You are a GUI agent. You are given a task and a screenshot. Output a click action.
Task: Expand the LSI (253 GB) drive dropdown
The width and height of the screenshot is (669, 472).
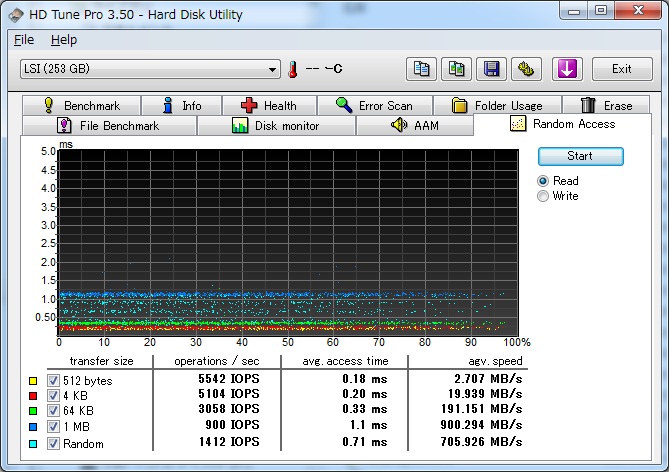(x=272, y=69)
